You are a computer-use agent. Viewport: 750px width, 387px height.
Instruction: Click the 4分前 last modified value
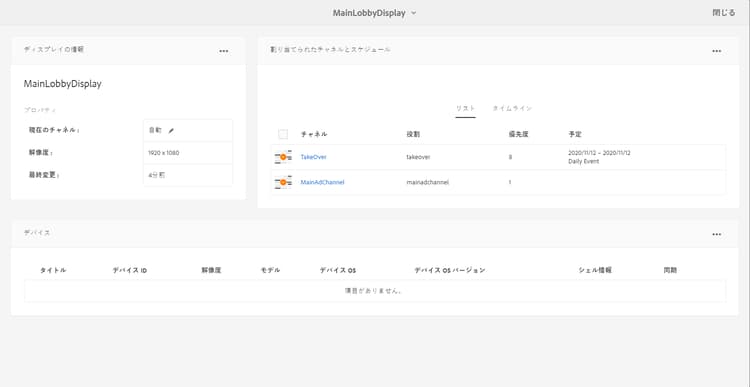click(156, 176)
